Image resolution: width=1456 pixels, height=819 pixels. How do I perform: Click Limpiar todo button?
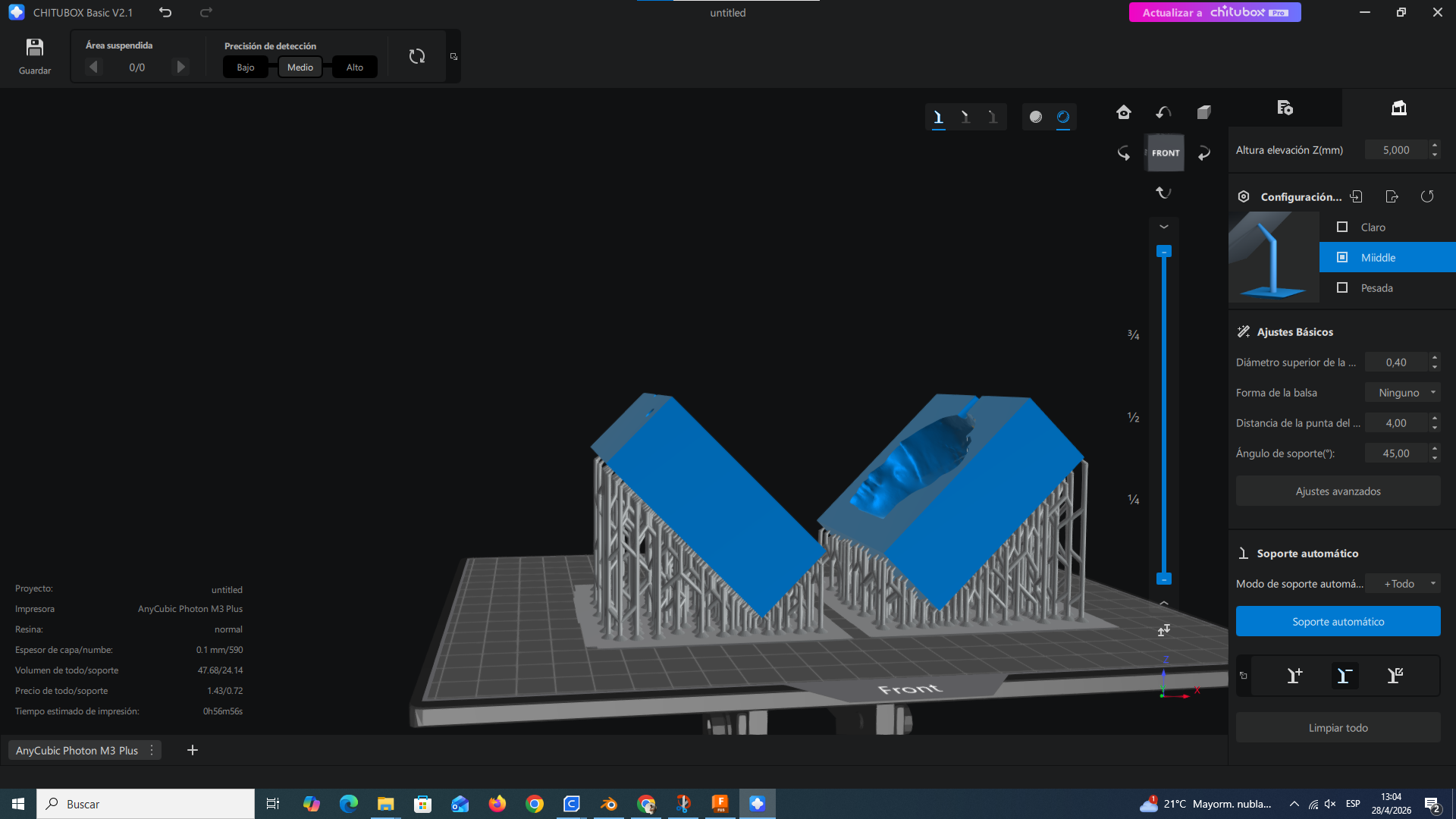[1338, 728]
